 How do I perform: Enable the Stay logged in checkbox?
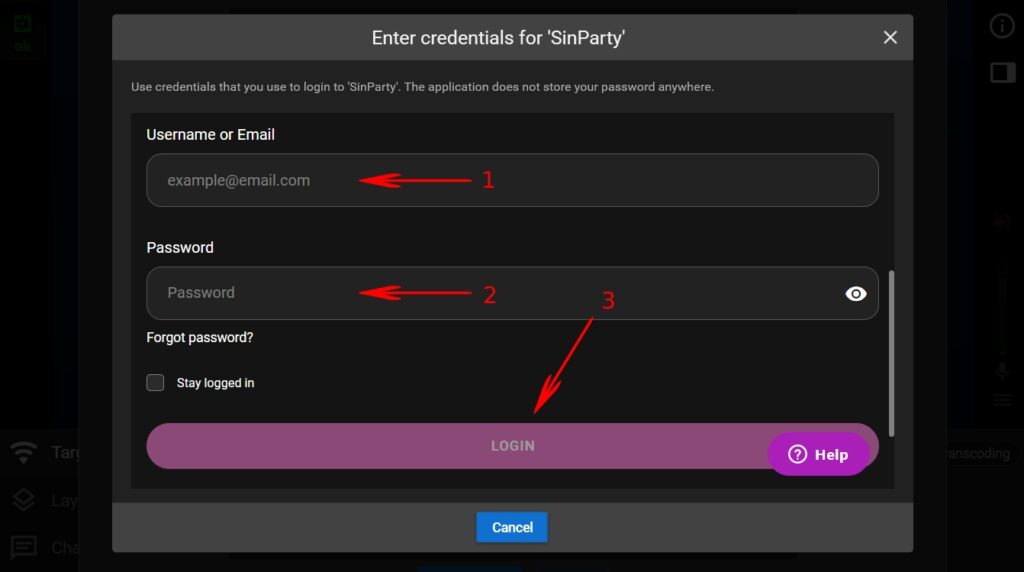point(155,383)
